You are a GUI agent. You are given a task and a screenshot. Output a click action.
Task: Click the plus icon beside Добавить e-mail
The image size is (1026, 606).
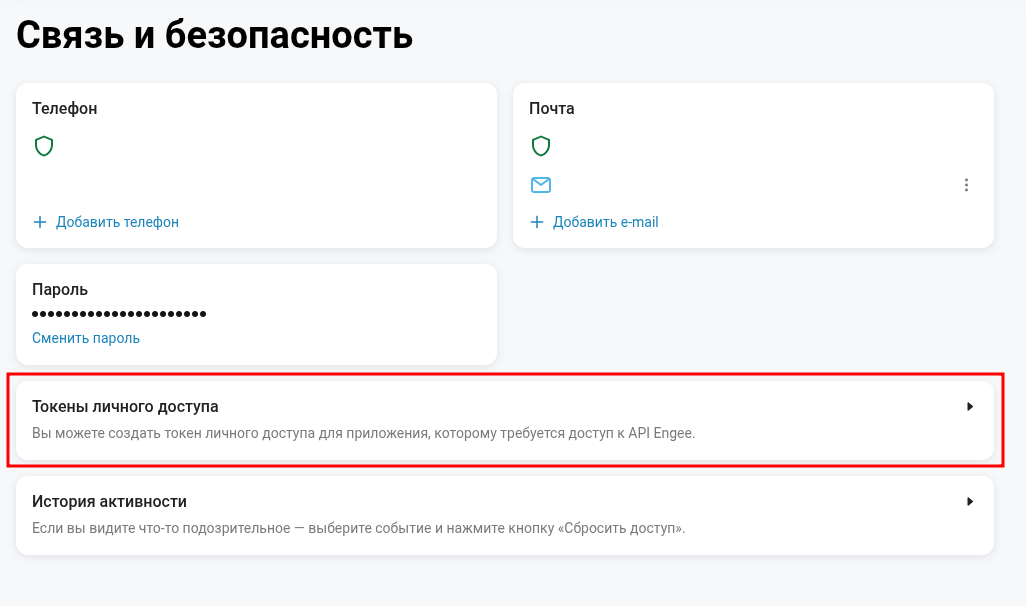pyautogui.click(x=537, y=222)
